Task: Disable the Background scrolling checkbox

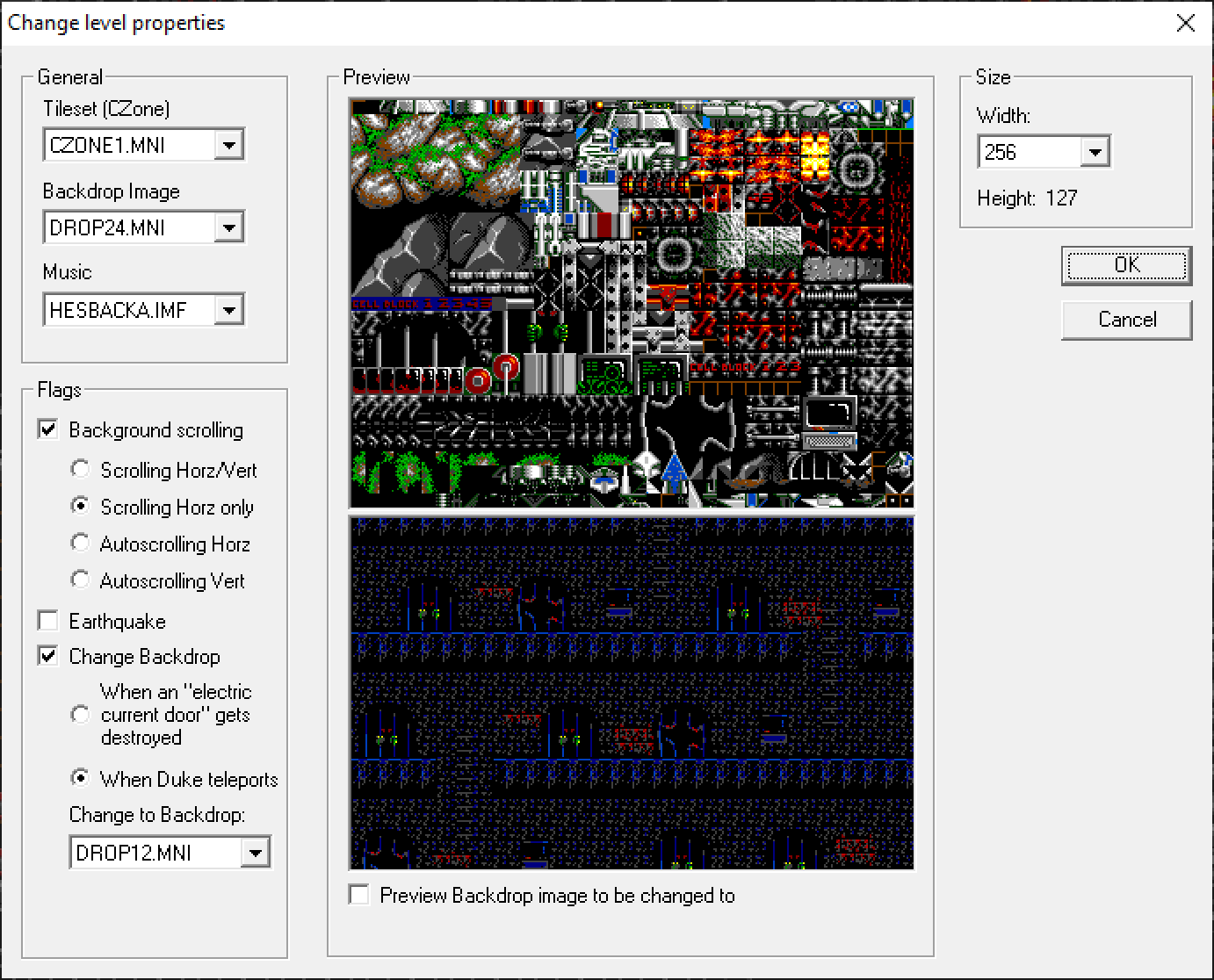Action: coord(47,429)
